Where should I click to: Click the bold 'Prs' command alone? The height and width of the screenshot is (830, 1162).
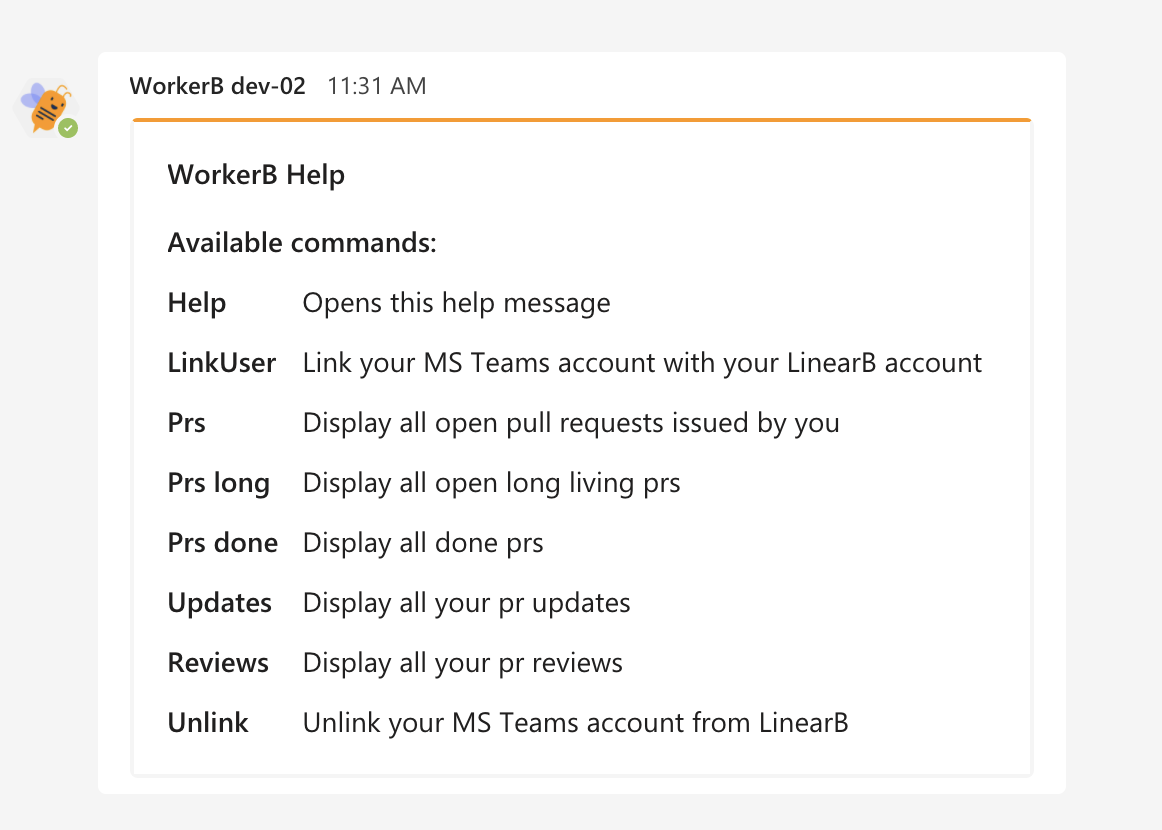click(187, 423)
